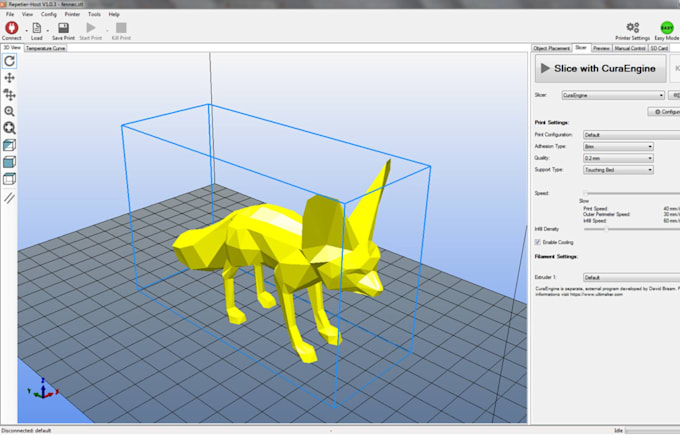Click the Kill Print stop icon

pyautogui.click(x=121, y=28)
